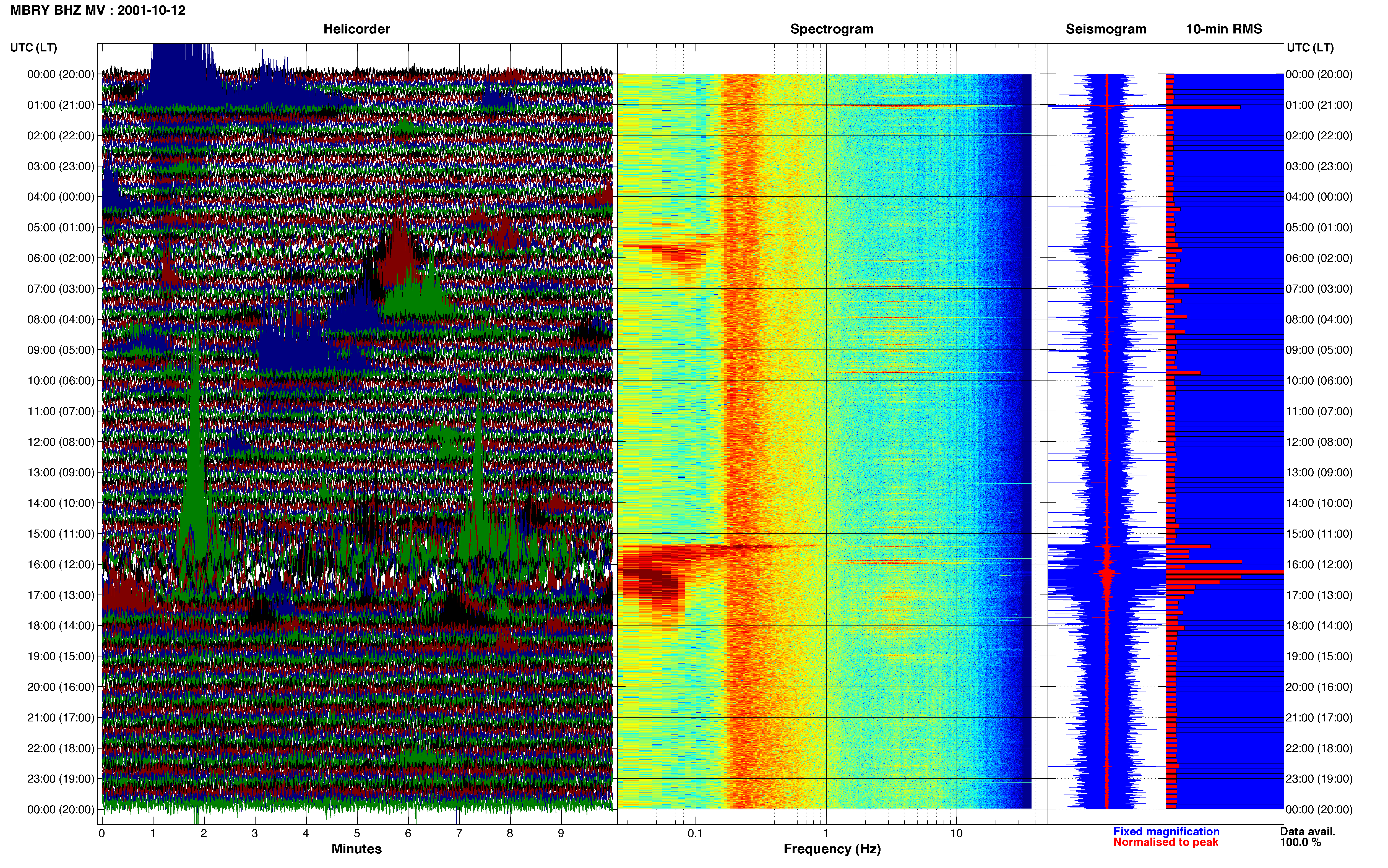Click left time label 12:00 (08:00)
The image size is (1388, 868).
point(60,442)
